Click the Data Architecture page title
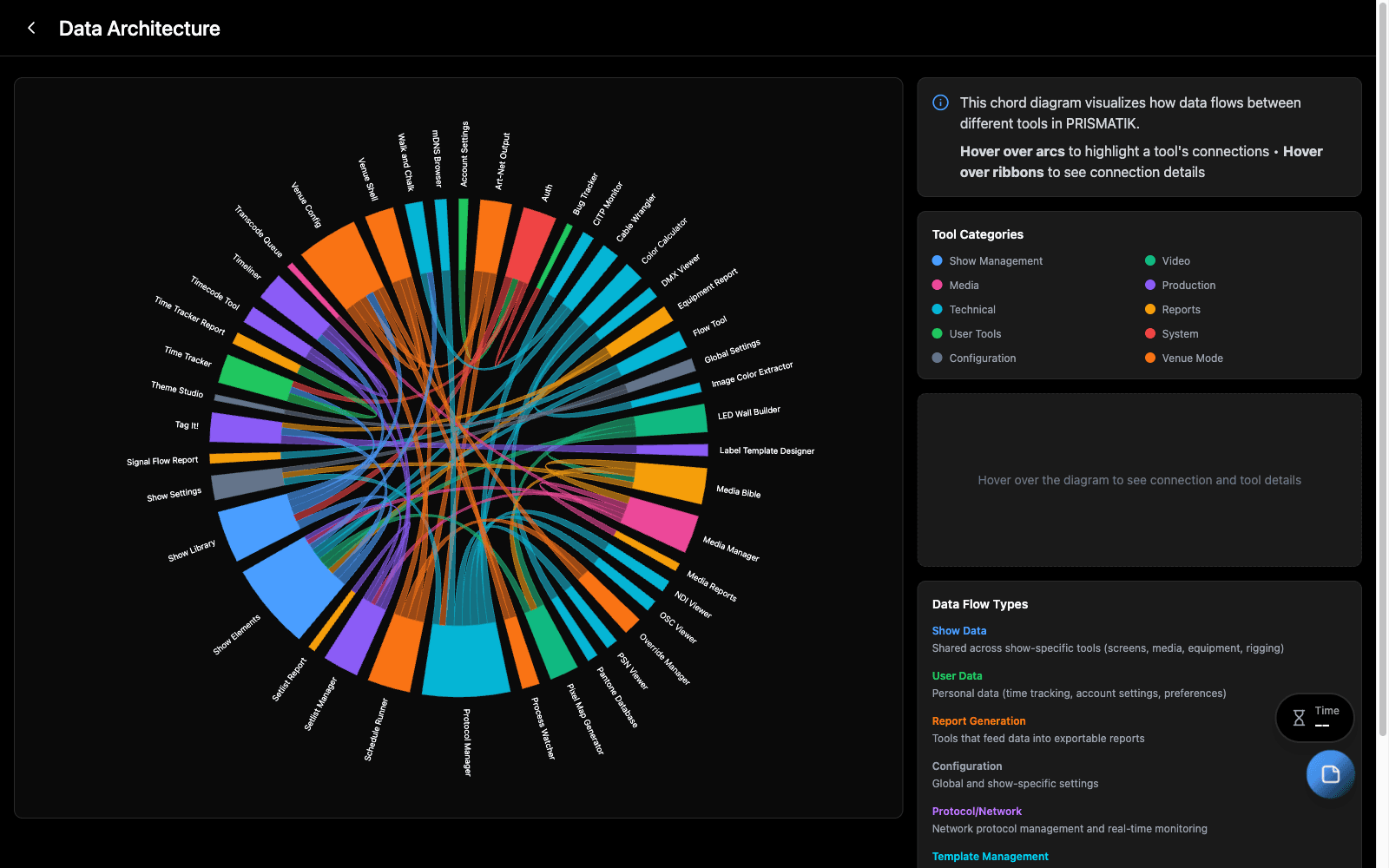Screen dimensions: 1389x868 pos(140,29)
